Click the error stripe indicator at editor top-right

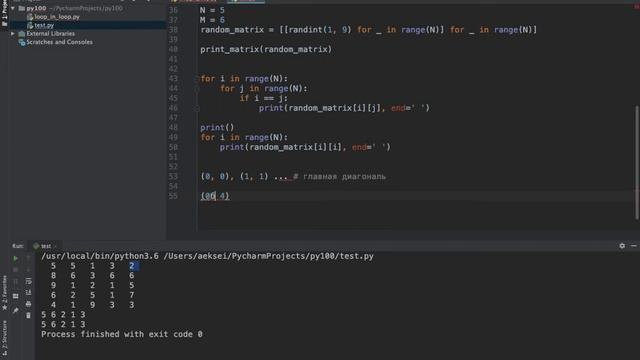pyautogui.click(x=636, y=7)
